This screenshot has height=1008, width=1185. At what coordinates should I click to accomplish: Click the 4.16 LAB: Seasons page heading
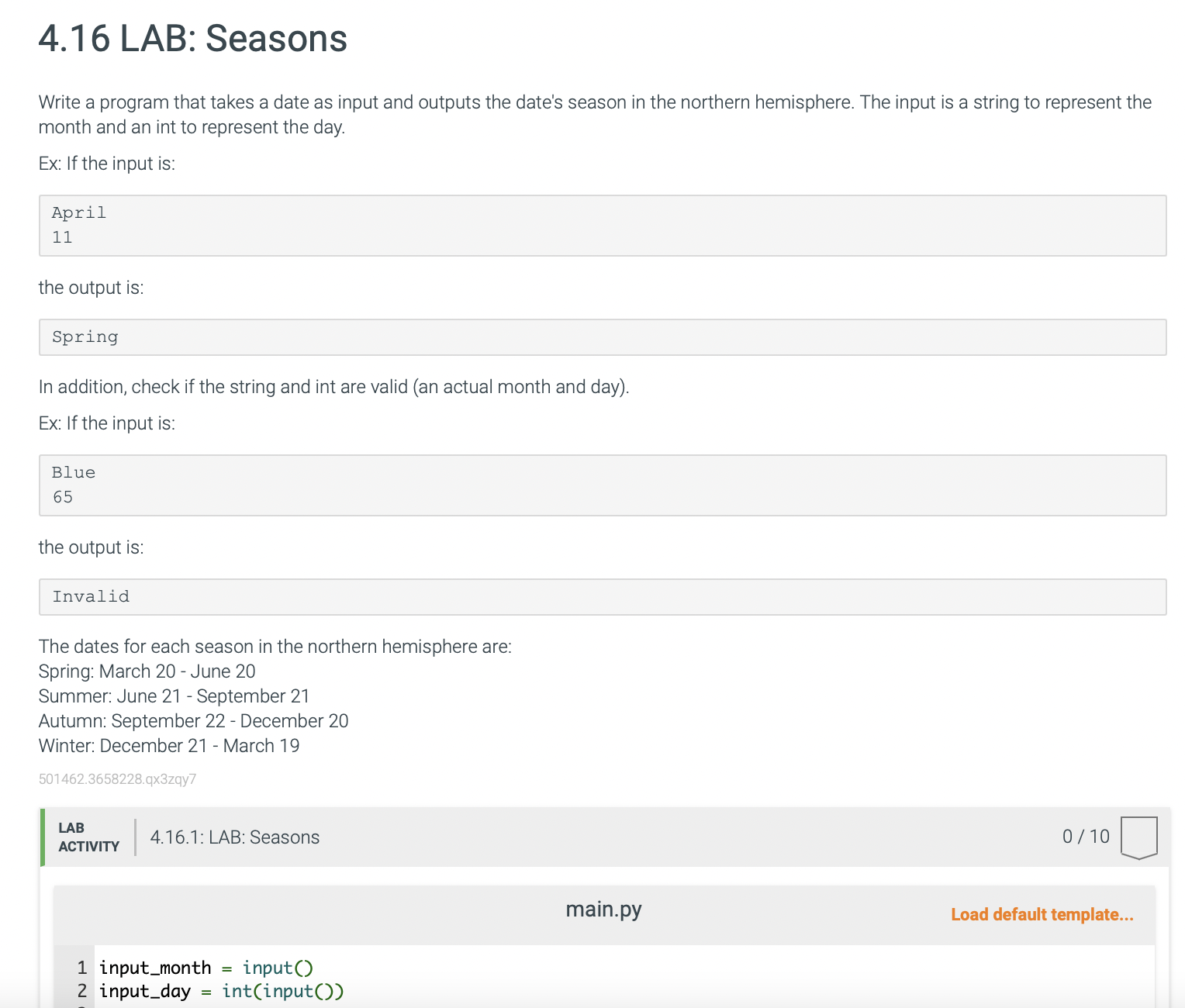[192, 39]
